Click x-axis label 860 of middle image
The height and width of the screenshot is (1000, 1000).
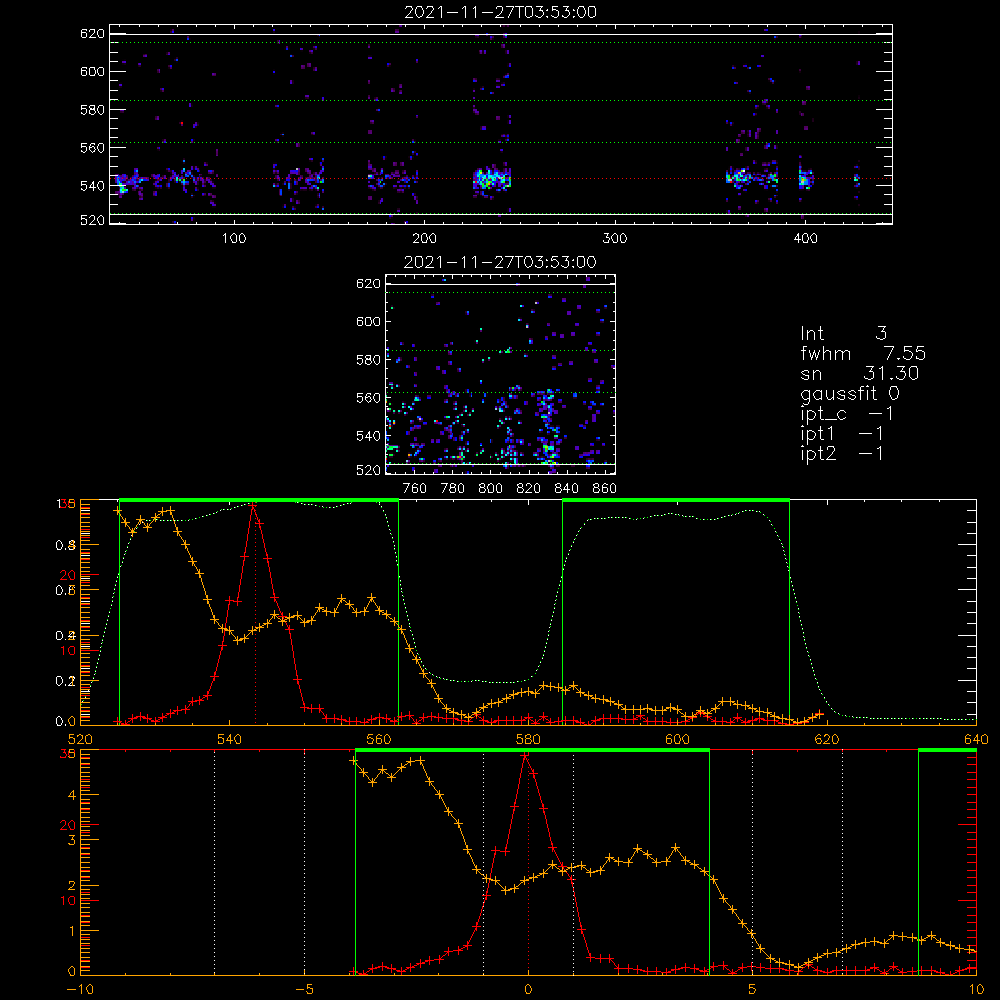pos(605,489)
